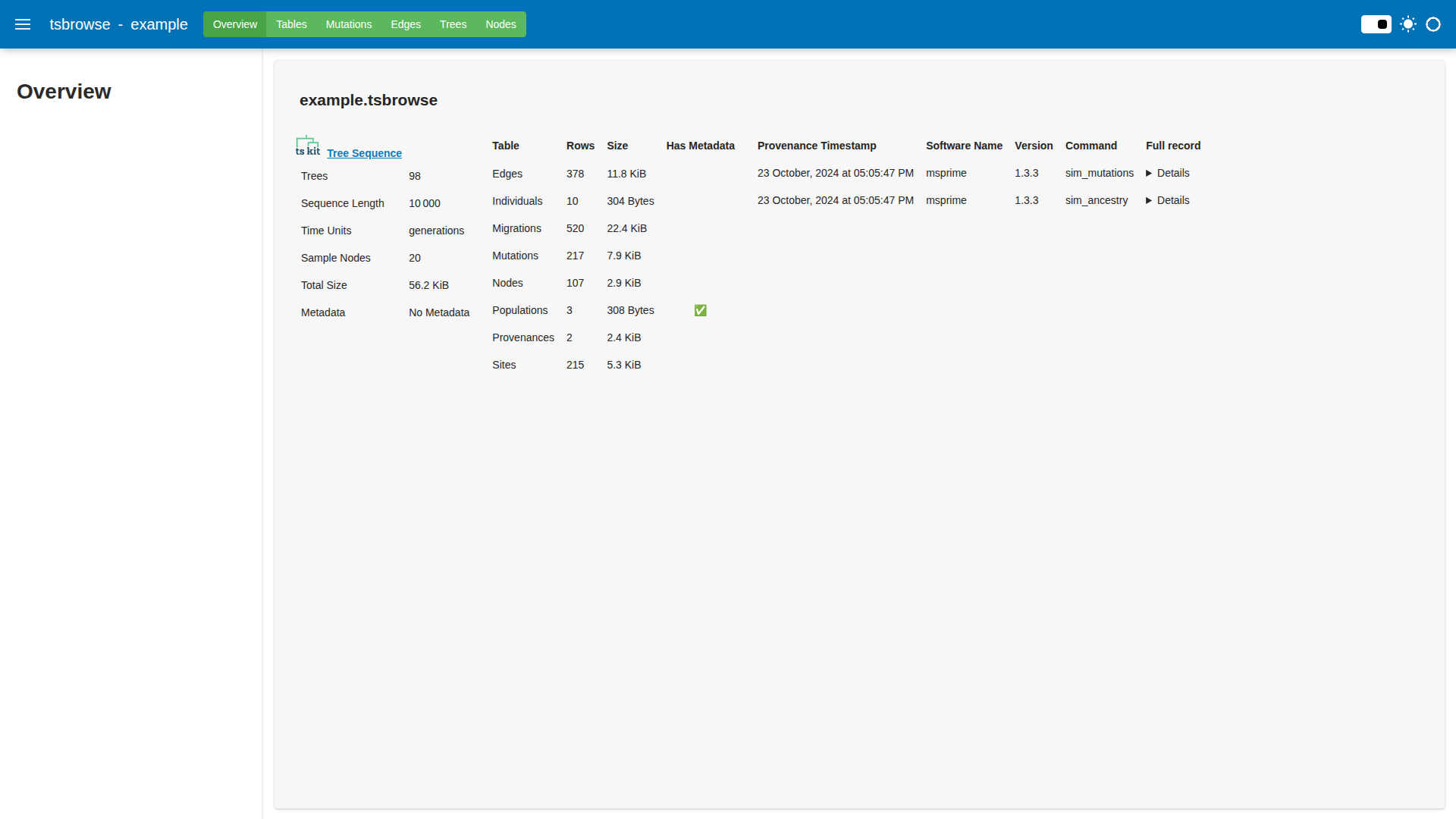Toggle the light/dark theme switch
Viewport: 1456px width, 819px height.
click(1376, 24)
